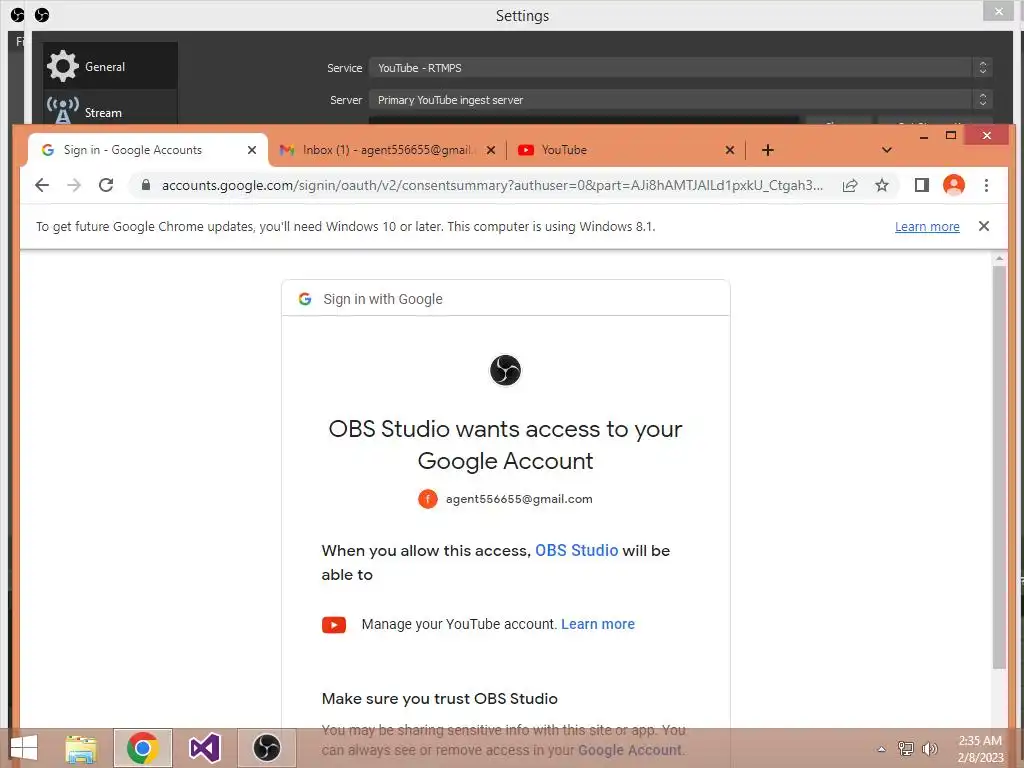Open the network tray icon
Image resolution: width=1024 pixels, height=768 pixels.
click(905, 748)
